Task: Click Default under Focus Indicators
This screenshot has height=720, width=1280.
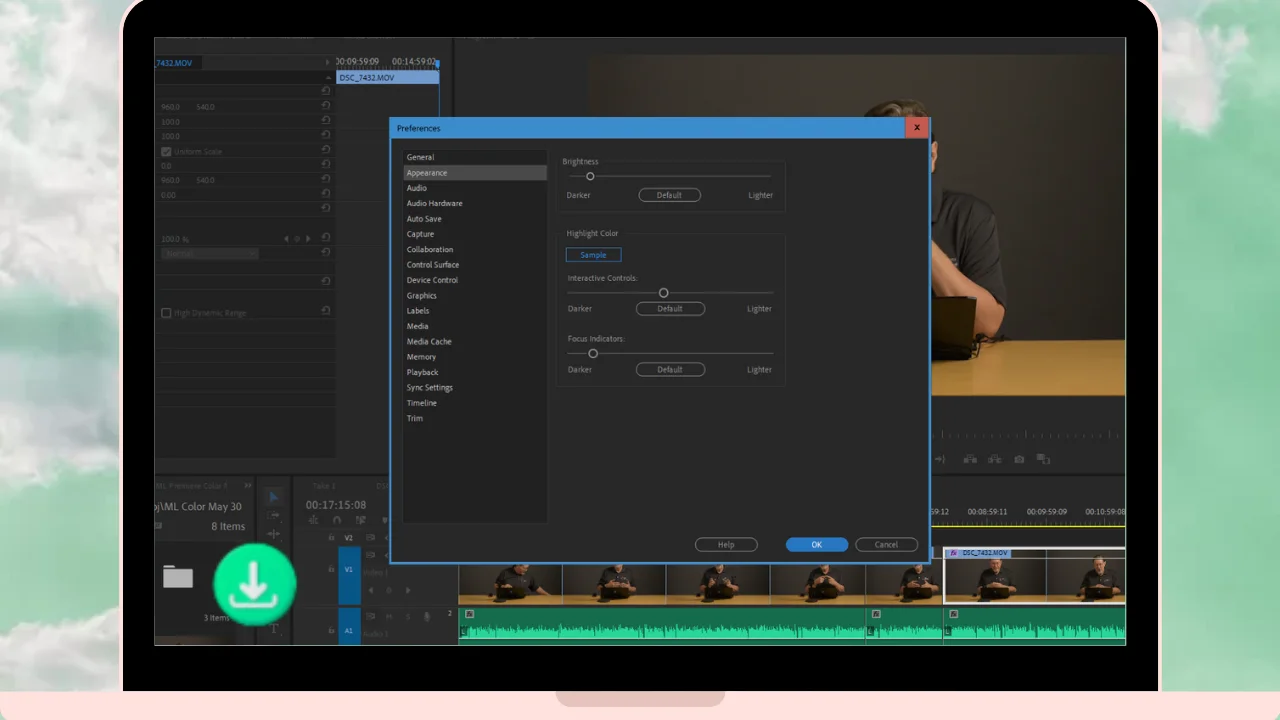Action: [x=670, y=370]
